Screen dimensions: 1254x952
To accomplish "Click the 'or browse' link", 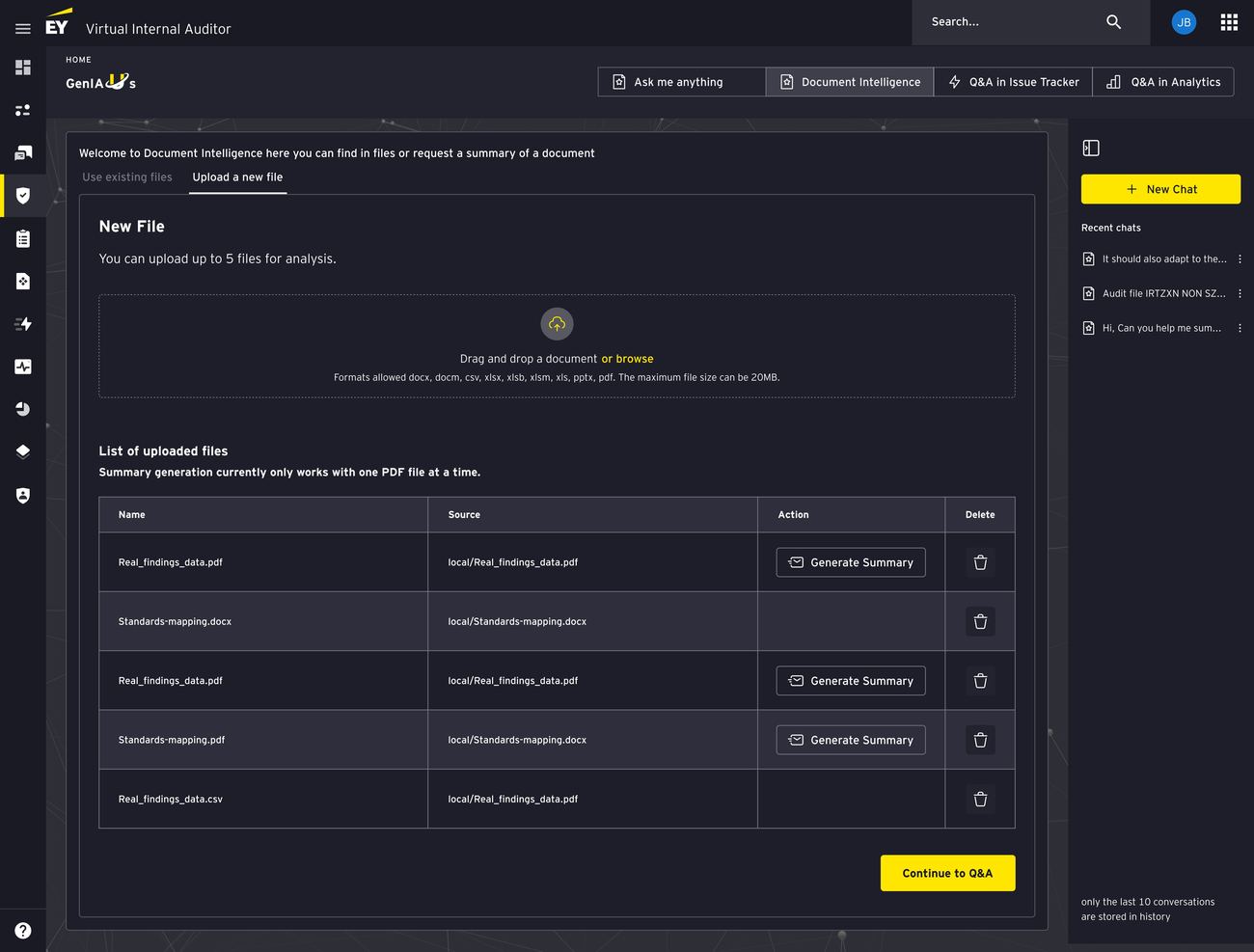I will point(627,359).
